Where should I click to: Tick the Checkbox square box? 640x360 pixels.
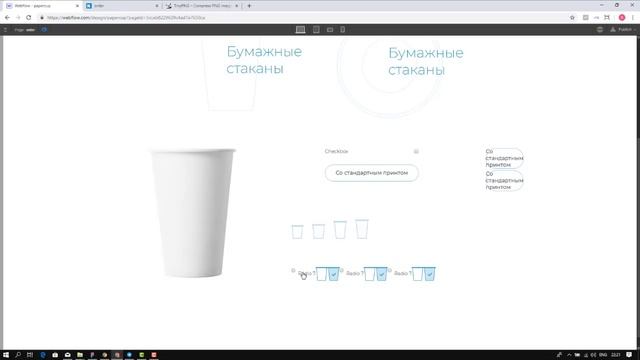point(416,151)
